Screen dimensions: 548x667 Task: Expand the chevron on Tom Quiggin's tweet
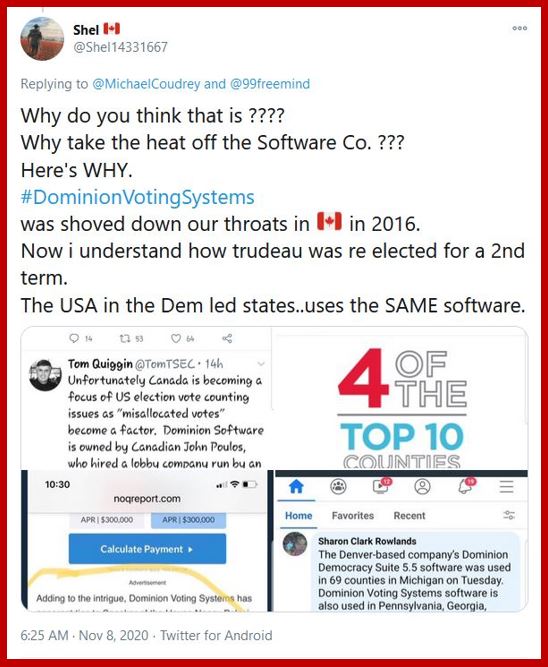pos(261,364)
